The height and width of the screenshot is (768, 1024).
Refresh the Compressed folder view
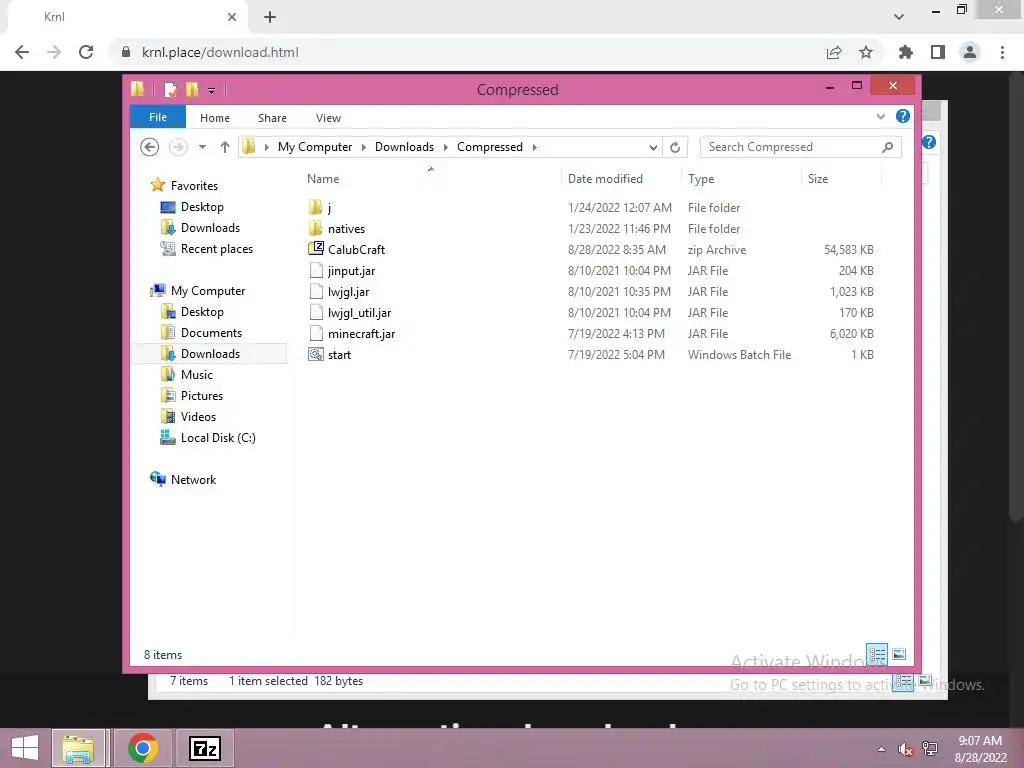click(x=675, y=148)
